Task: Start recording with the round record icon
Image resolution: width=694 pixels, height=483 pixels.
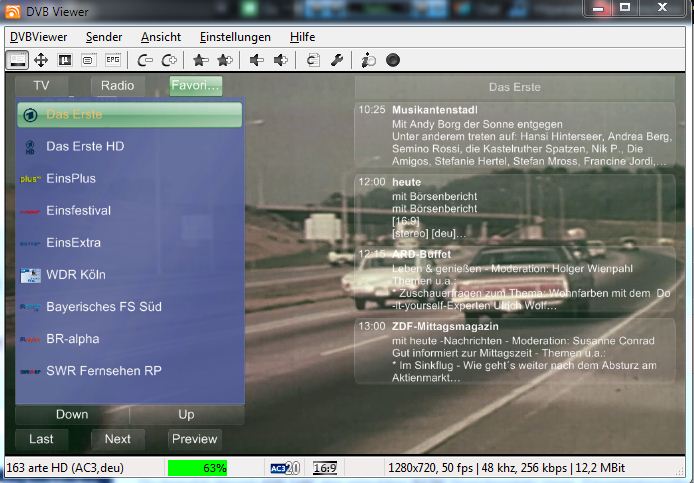Action: 393,60
